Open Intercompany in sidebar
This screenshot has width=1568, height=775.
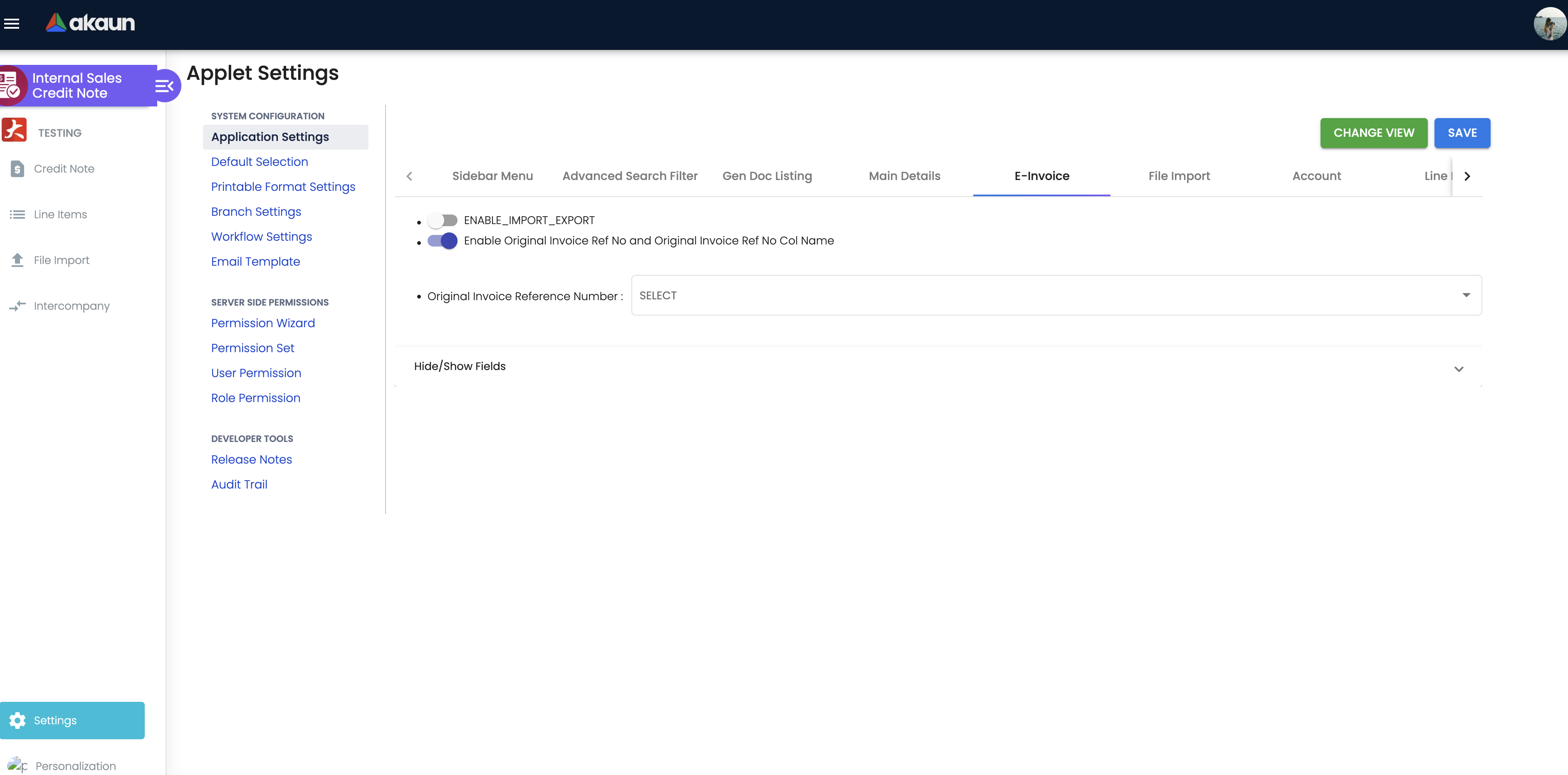pos(72,305)
